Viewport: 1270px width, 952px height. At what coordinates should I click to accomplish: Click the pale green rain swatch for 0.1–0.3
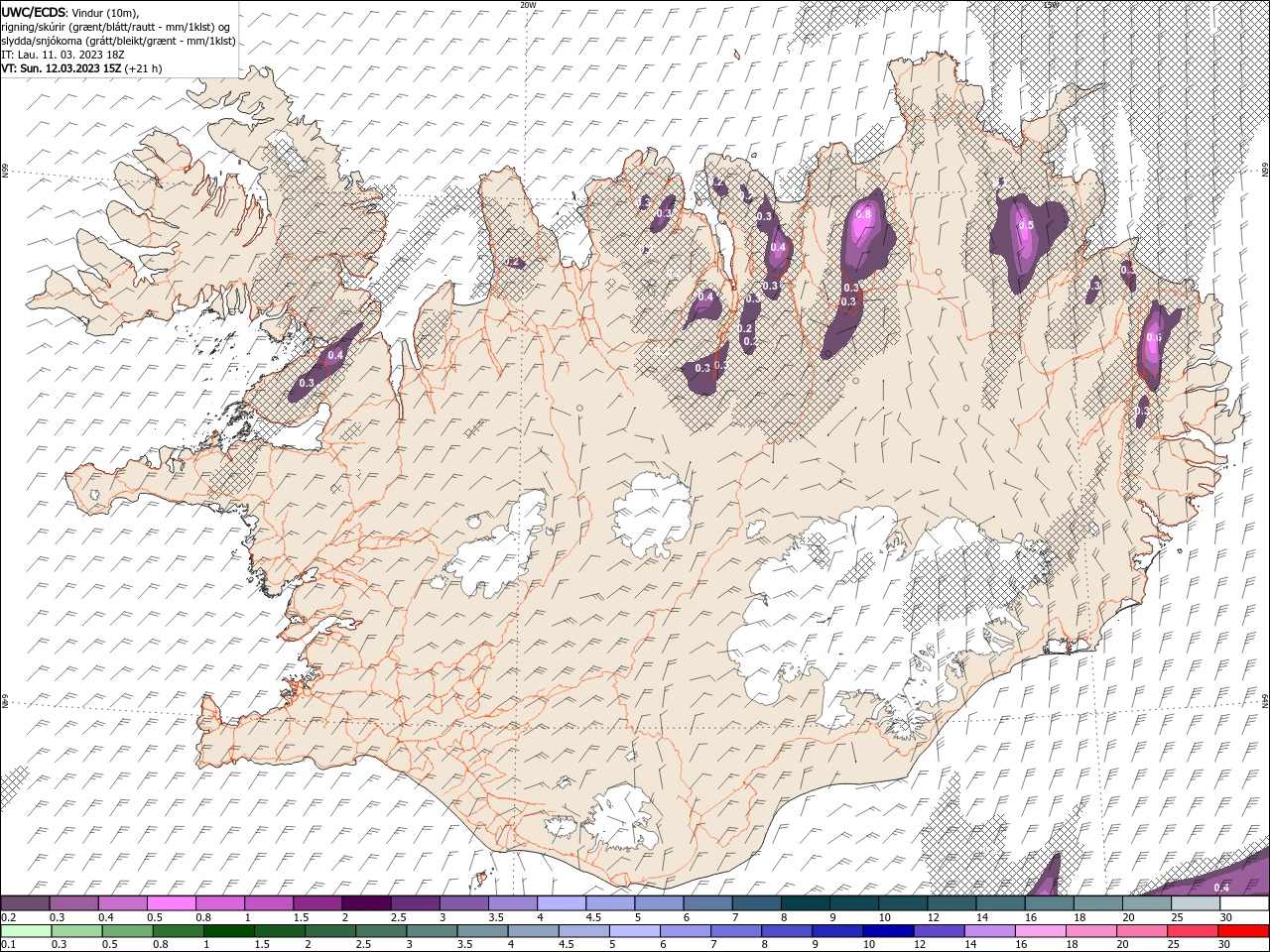point(27,931)
